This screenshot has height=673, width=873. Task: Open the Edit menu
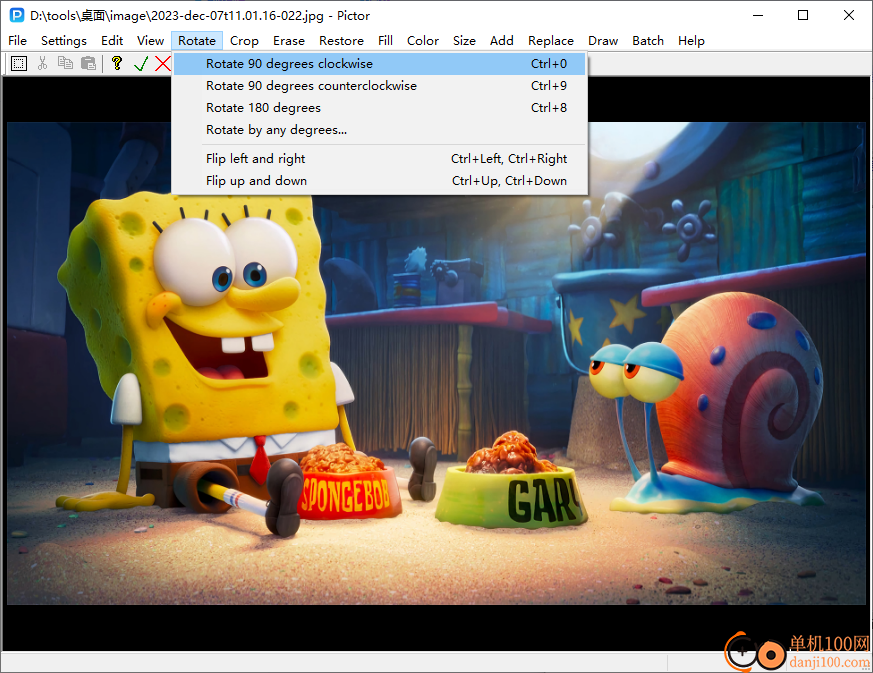(x=112, y=41)
